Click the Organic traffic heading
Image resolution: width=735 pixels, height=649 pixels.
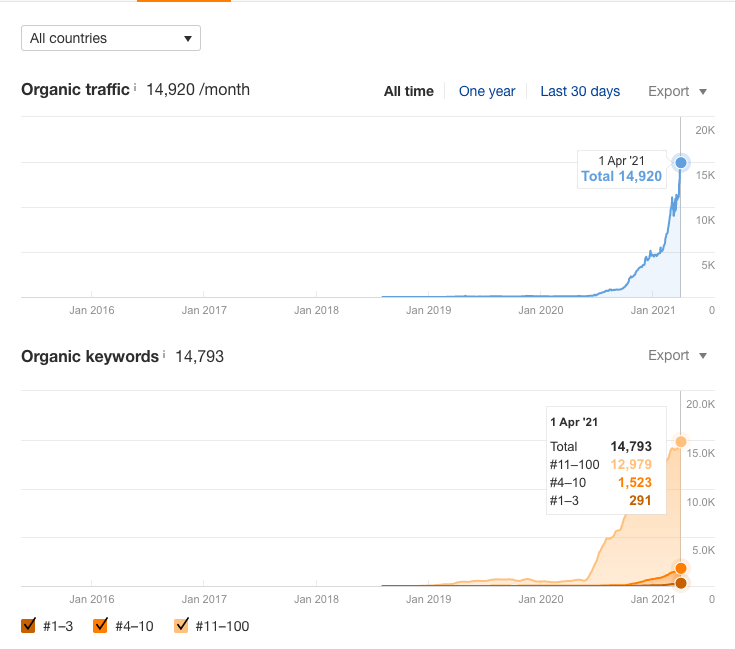tap(75, 90)
